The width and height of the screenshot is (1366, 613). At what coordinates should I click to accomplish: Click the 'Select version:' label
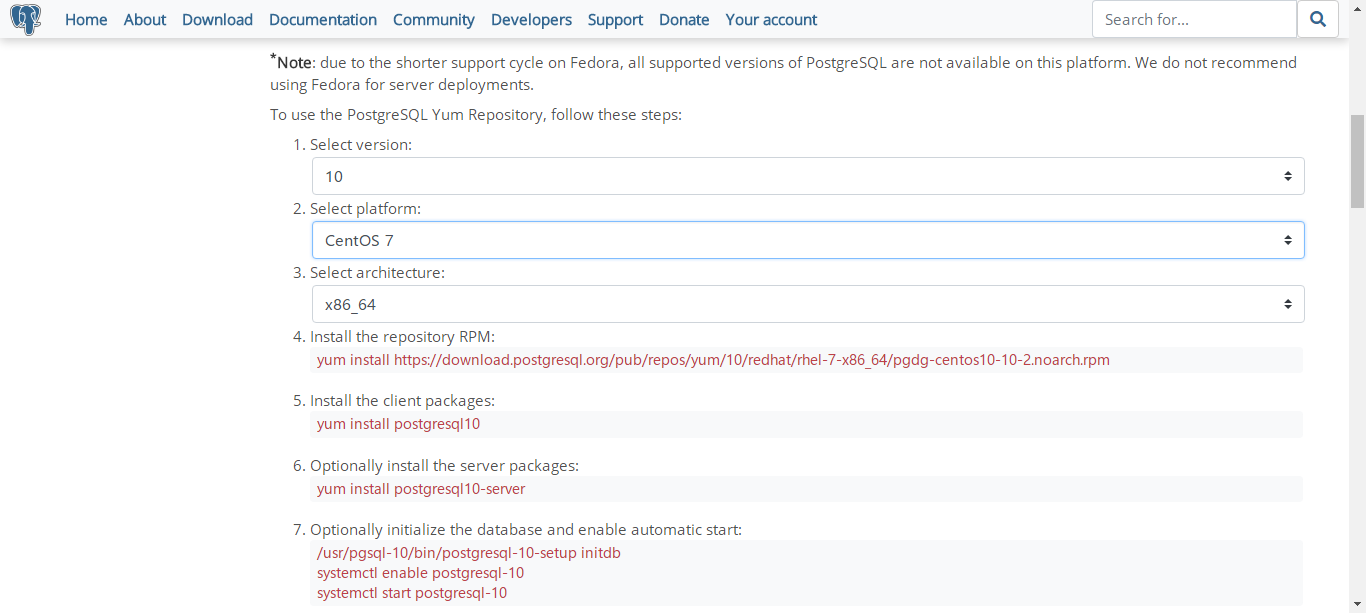pos(361,145)
